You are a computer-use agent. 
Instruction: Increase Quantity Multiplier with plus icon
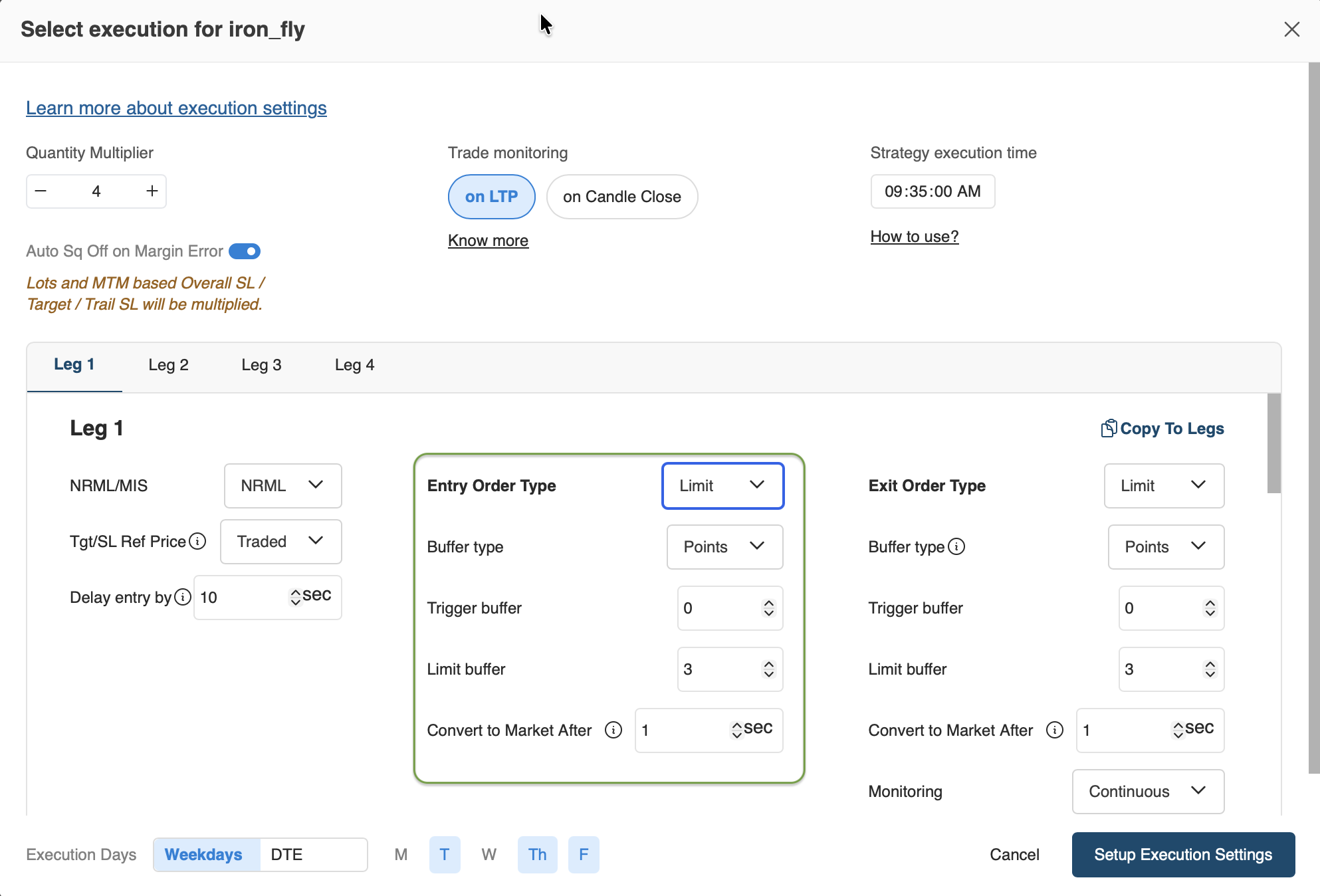(x=152, y=191)
